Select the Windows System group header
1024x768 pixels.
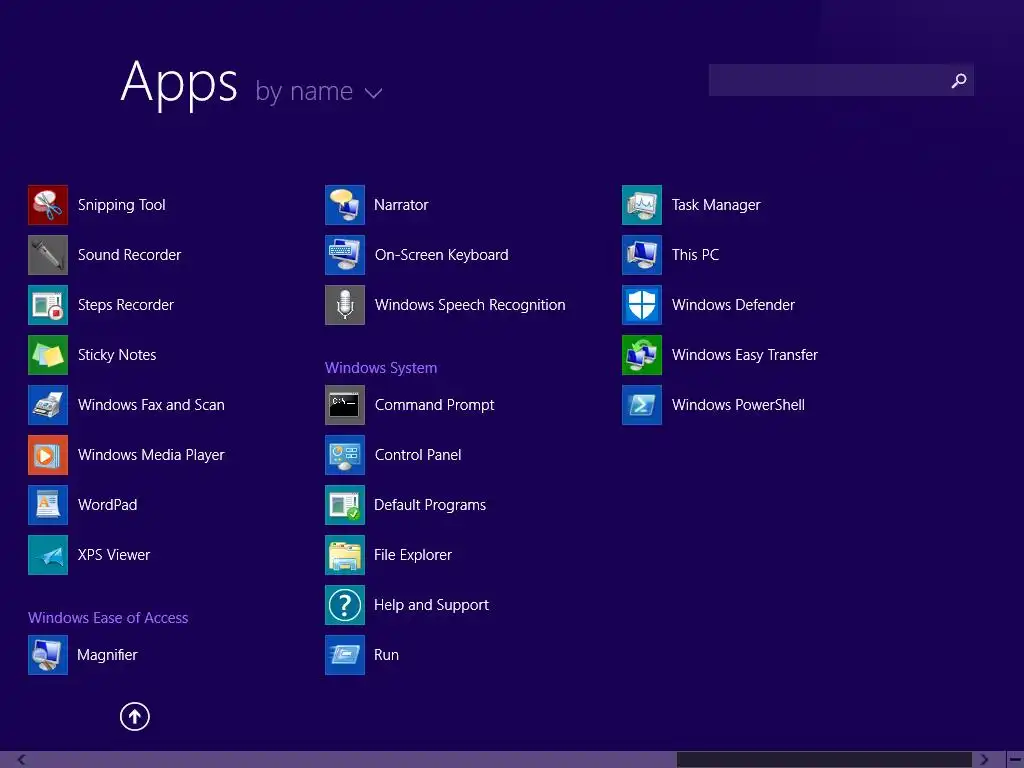click(381, 368)
